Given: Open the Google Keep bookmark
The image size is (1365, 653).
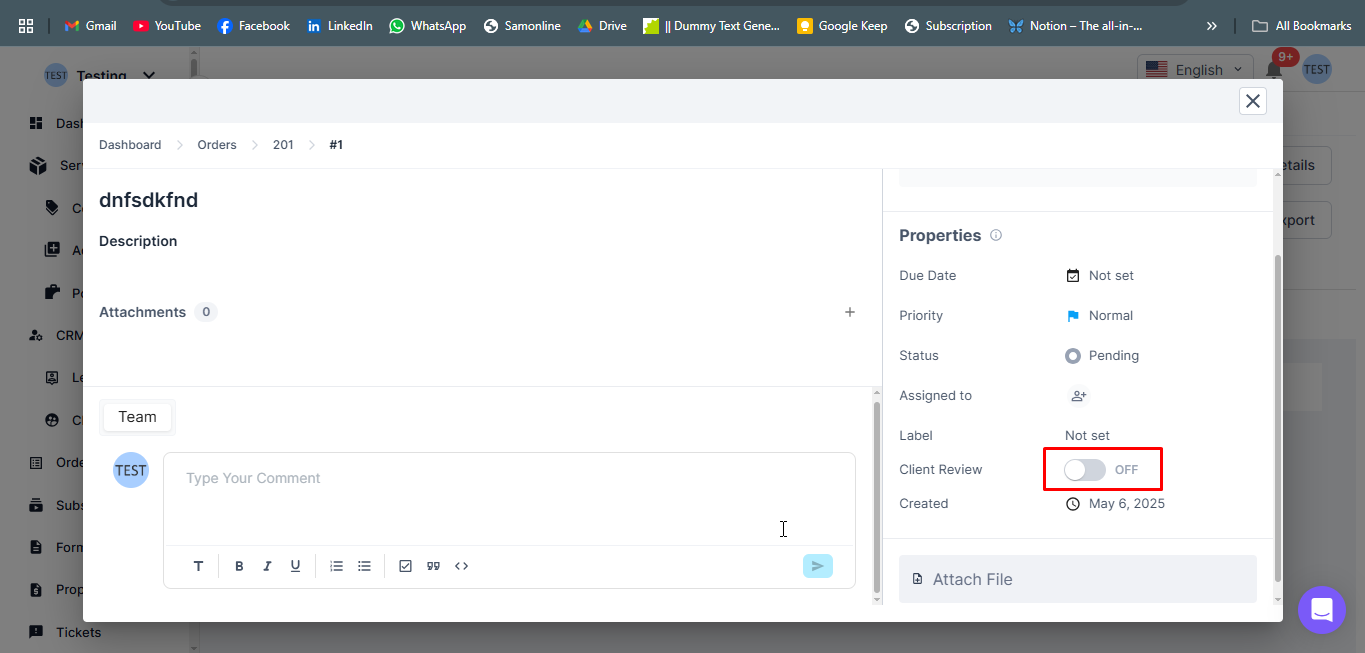Looking at the screenshot, I should click(842, 26).
